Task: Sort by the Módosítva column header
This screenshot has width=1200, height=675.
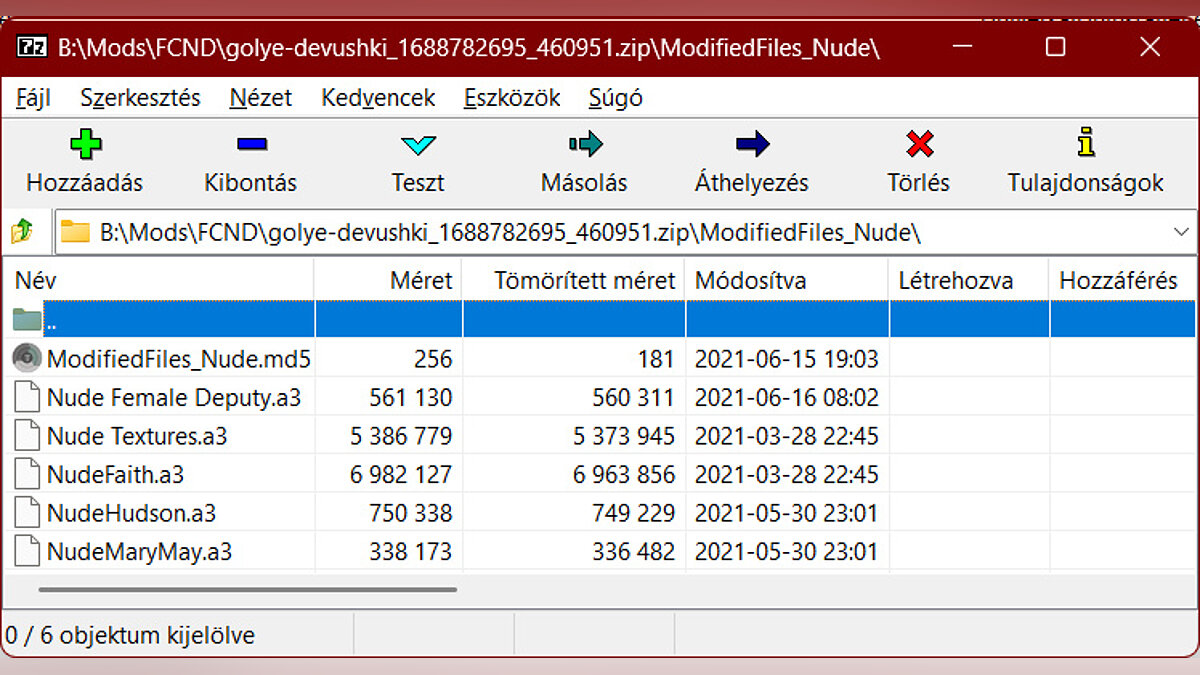Action: tap(750, 281)
